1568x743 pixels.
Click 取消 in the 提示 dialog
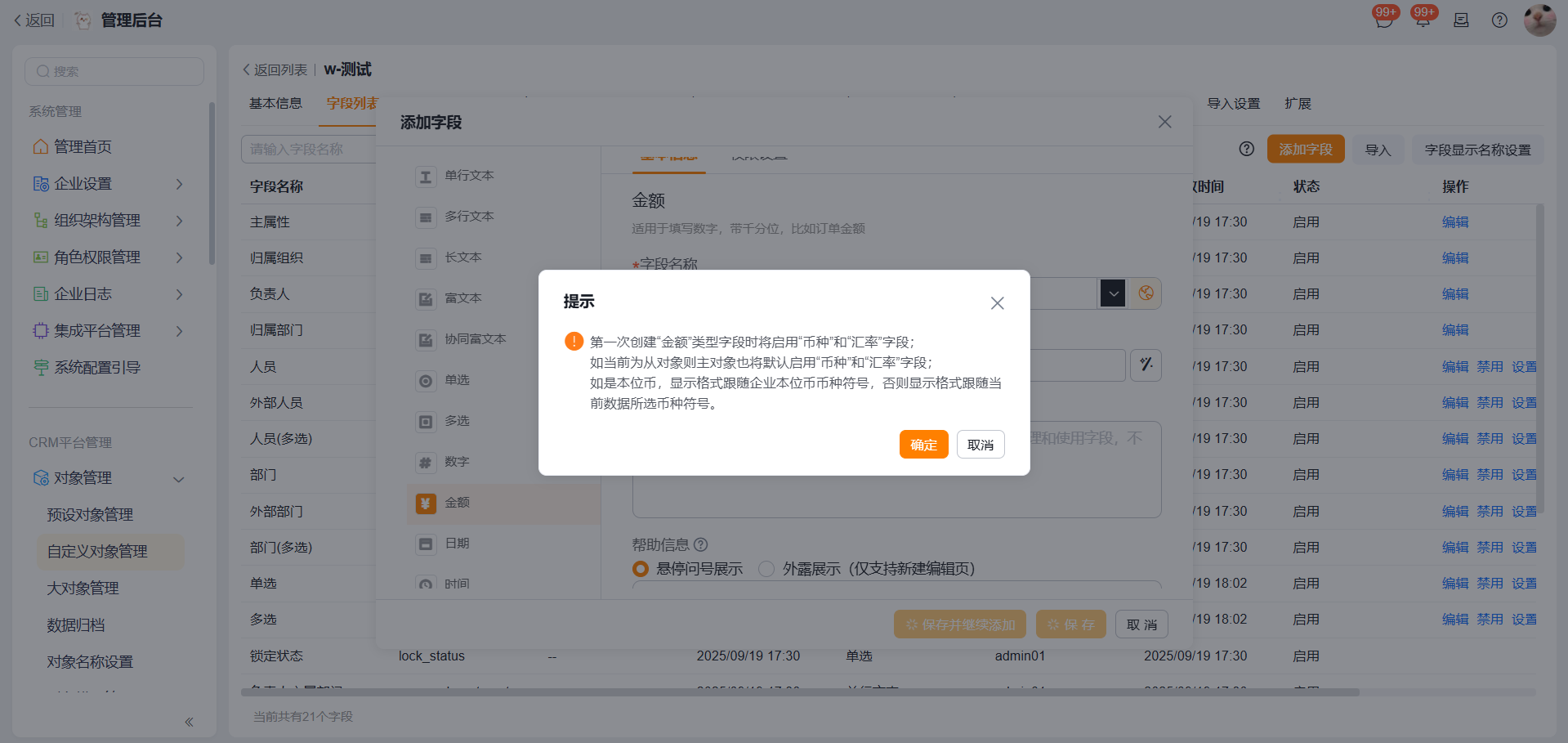pos(980,445)
